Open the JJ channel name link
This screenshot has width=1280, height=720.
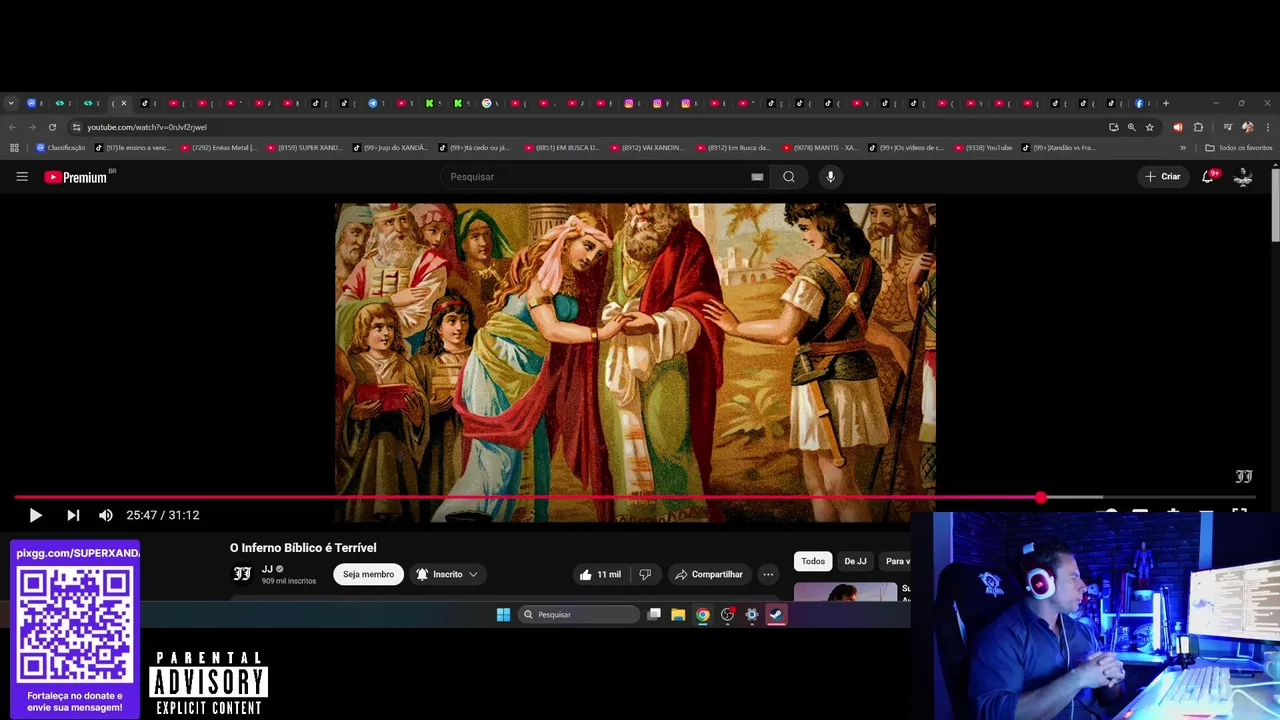point(267,569)
